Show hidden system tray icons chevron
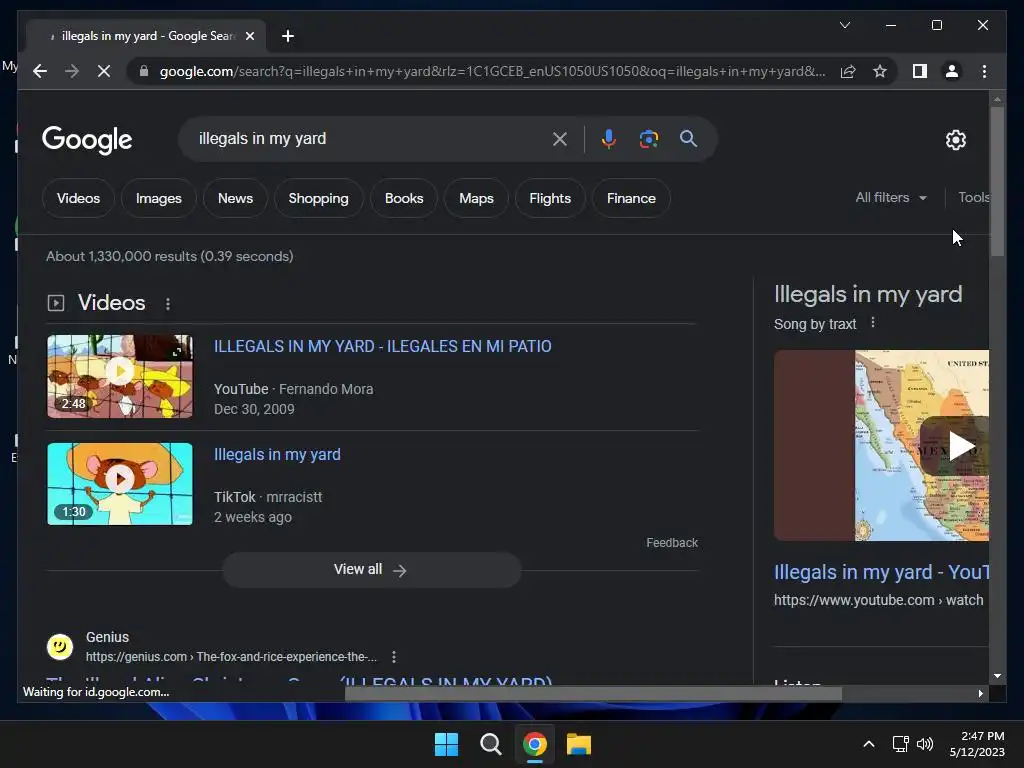Screen dimensions: 1024x768 tap(869, 744)
